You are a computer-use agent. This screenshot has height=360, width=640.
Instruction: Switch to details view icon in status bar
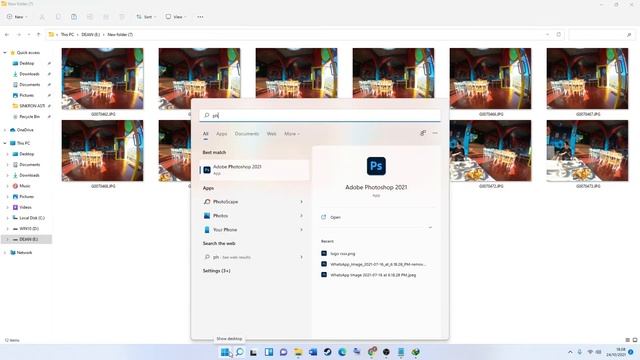(628, 340)
